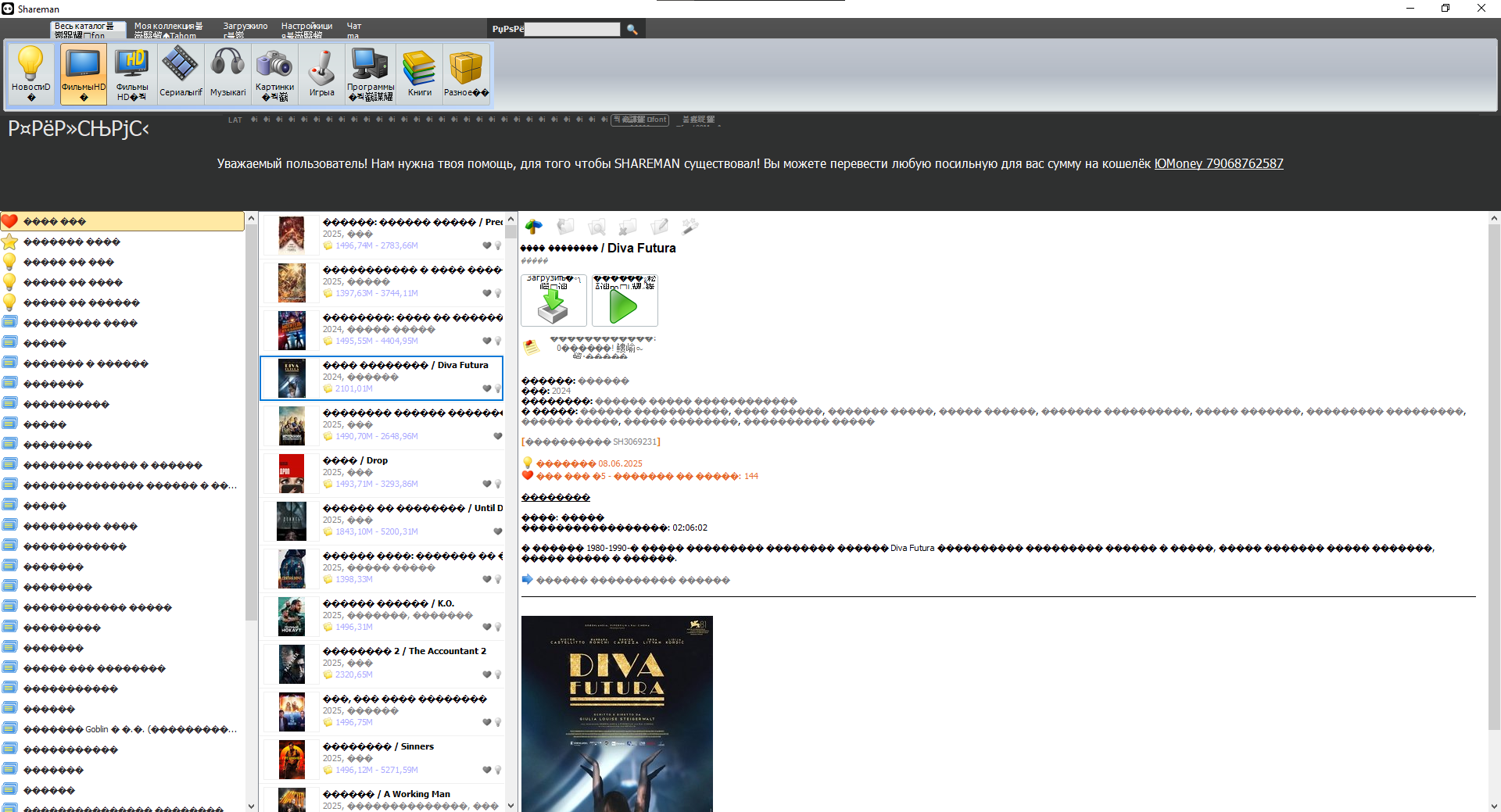This screenshot has height=812, width=1501.
Task: Click category list scrollbar down arrow
Action: 251,806
